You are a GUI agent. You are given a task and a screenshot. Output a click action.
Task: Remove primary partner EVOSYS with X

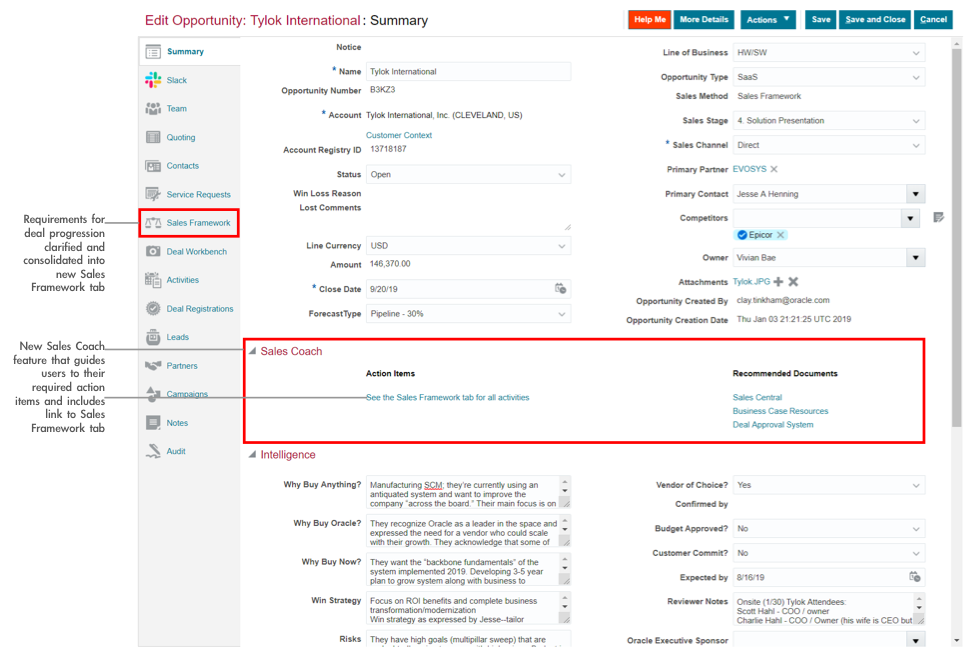click(774, 169)
